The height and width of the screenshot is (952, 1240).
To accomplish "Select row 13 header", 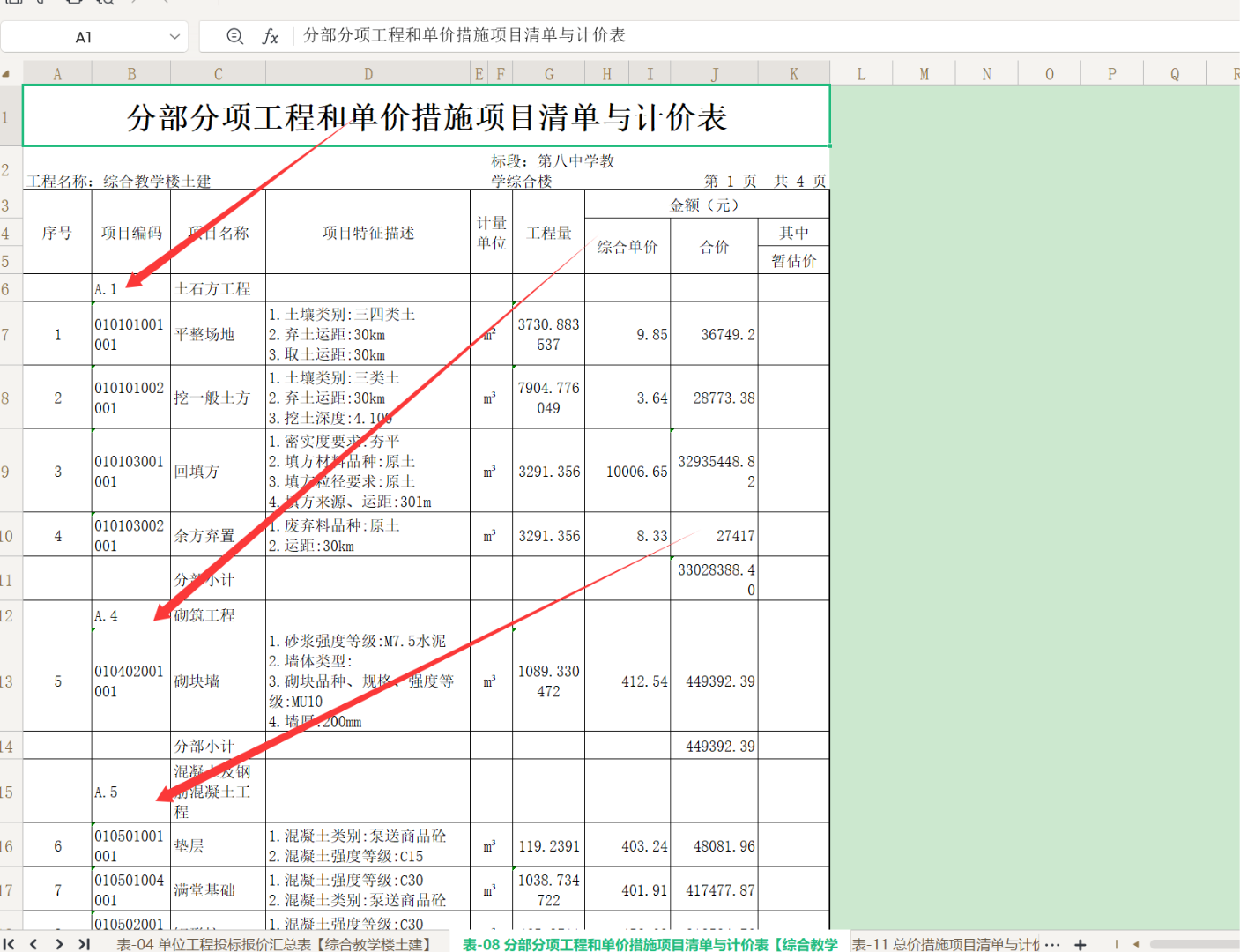I will click(11, 681).
